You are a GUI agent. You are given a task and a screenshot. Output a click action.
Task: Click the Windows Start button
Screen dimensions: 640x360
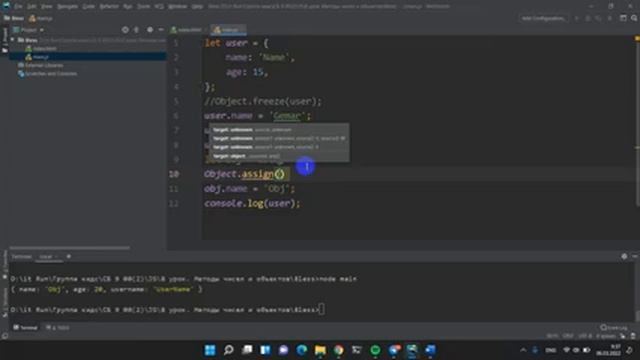point(210,350)
